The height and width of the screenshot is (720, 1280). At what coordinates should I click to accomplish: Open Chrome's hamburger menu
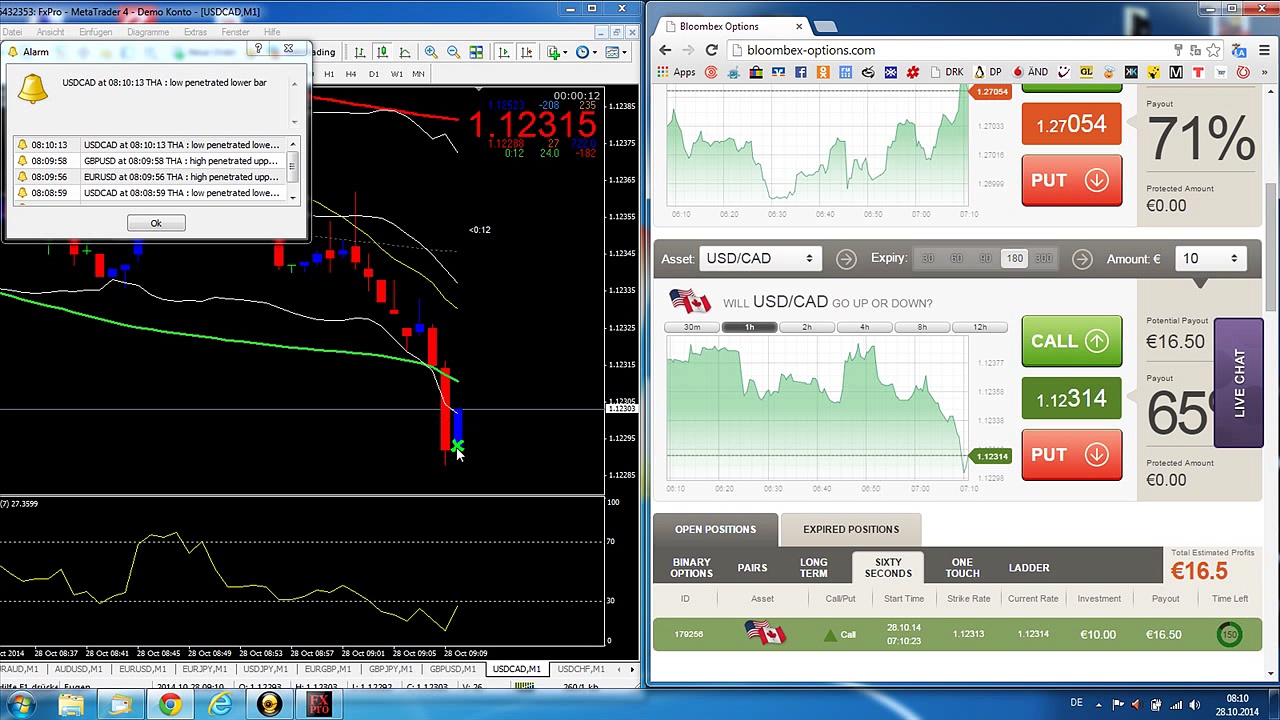point(1264,50)
